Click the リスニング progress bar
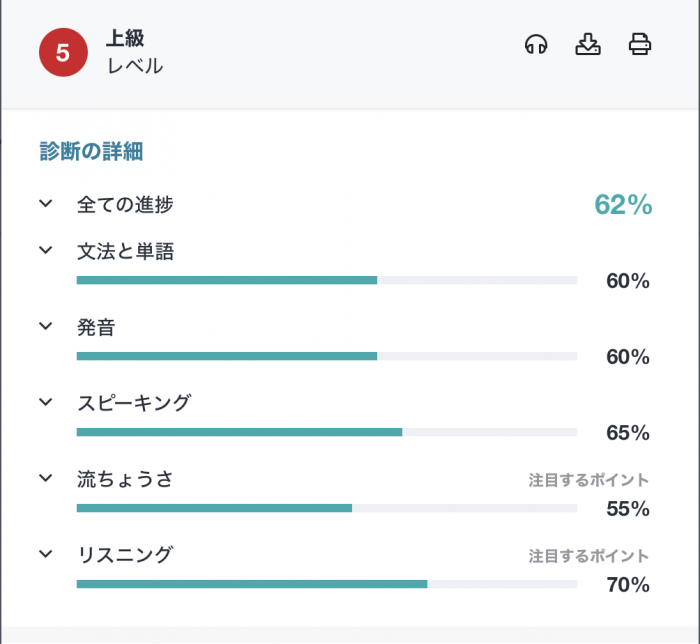The width and height of the screenshot is (700, 644). click(326, 584)
